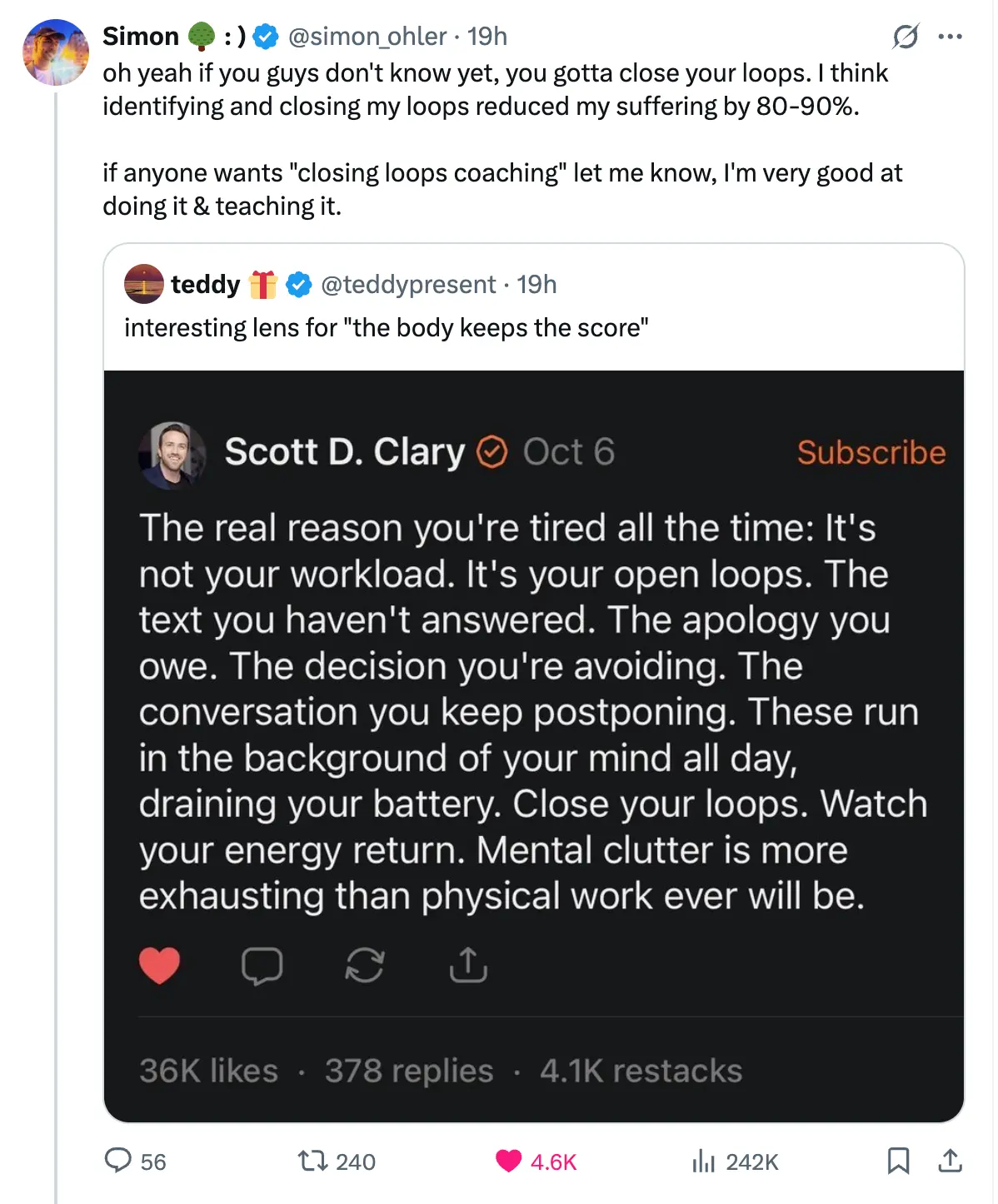This screenshot has height=1204, width=998.
Task: Reply to Simon's tweet with comment icon
Action: (x=118, y=1161)
